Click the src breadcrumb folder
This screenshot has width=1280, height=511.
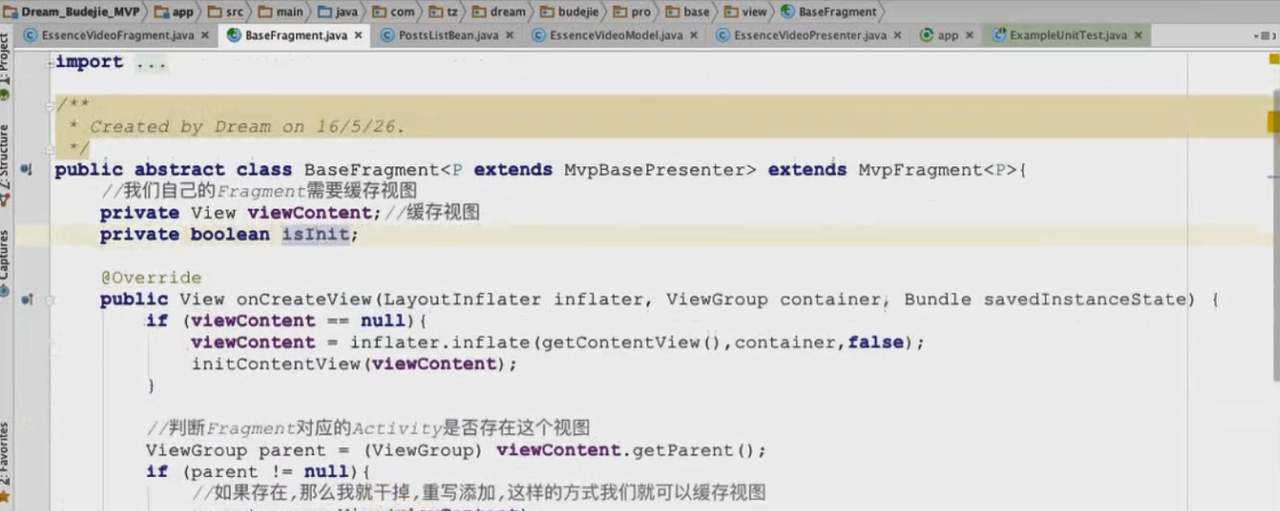tap(226, 12)
